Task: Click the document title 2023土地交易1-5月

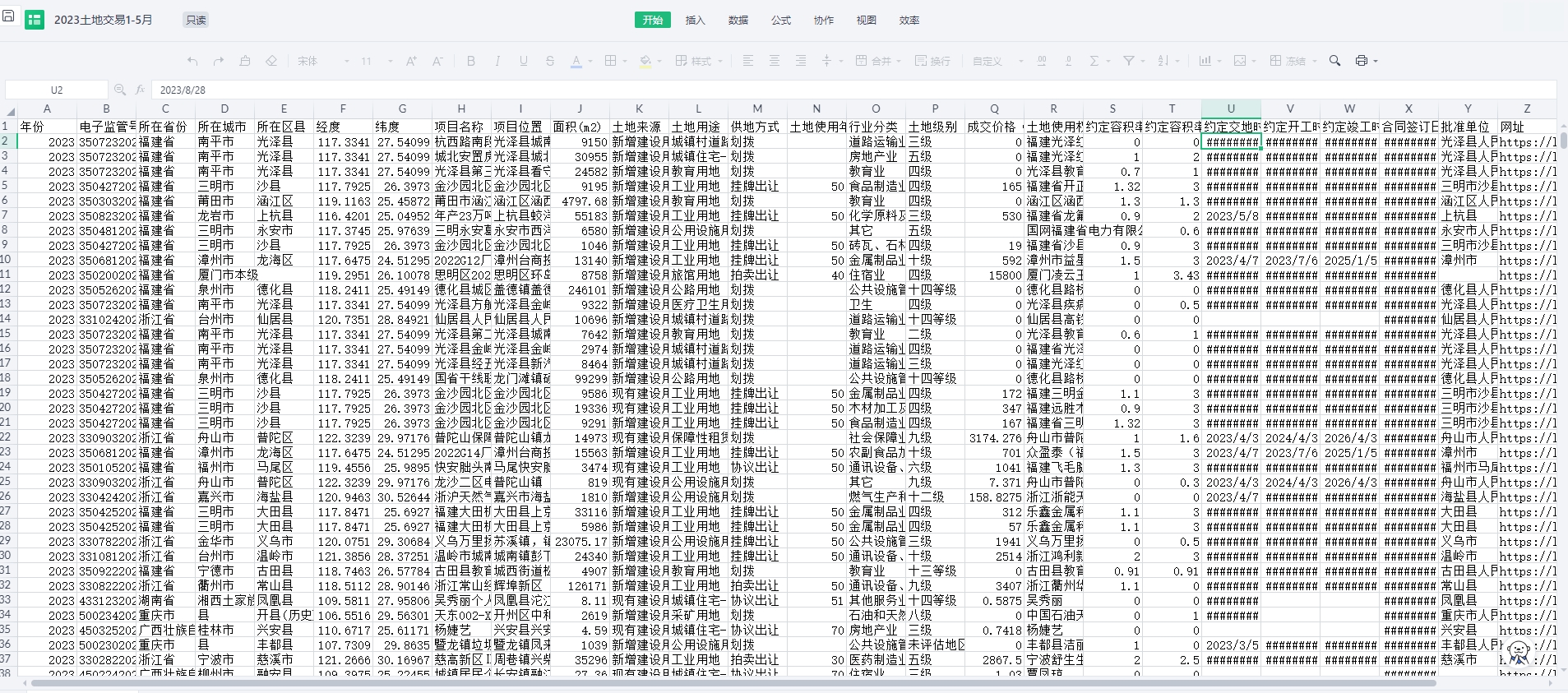Action: point(104,20)
